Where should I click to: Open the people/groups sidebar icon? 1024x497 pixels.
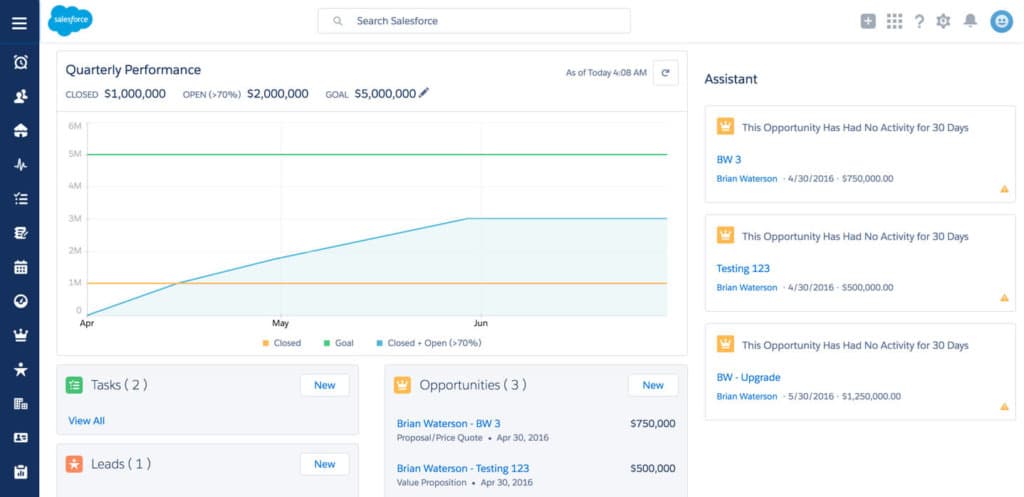tap(20, 97)
